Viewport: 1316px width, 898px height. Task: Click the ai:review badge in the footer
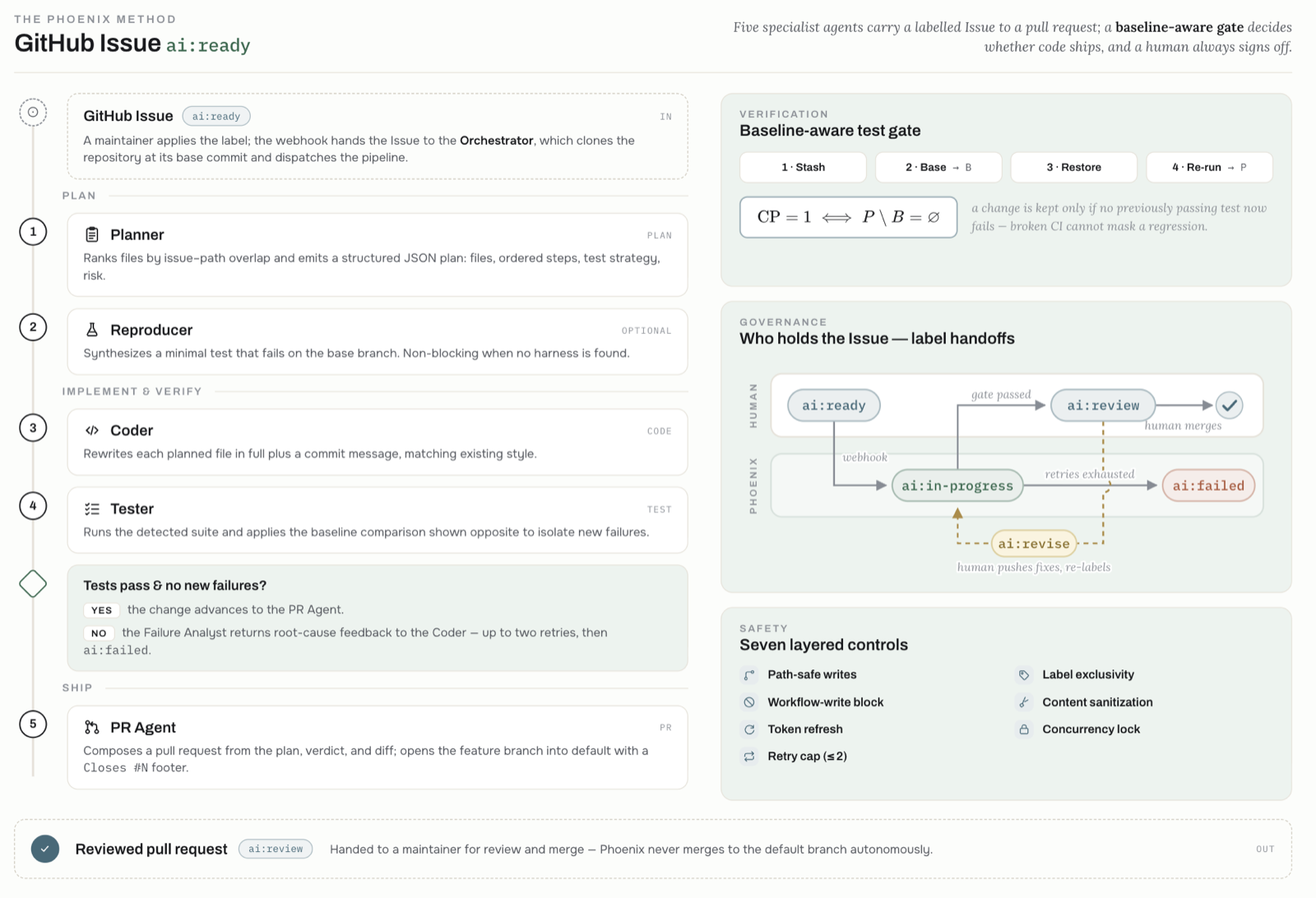tap(276, 849)
